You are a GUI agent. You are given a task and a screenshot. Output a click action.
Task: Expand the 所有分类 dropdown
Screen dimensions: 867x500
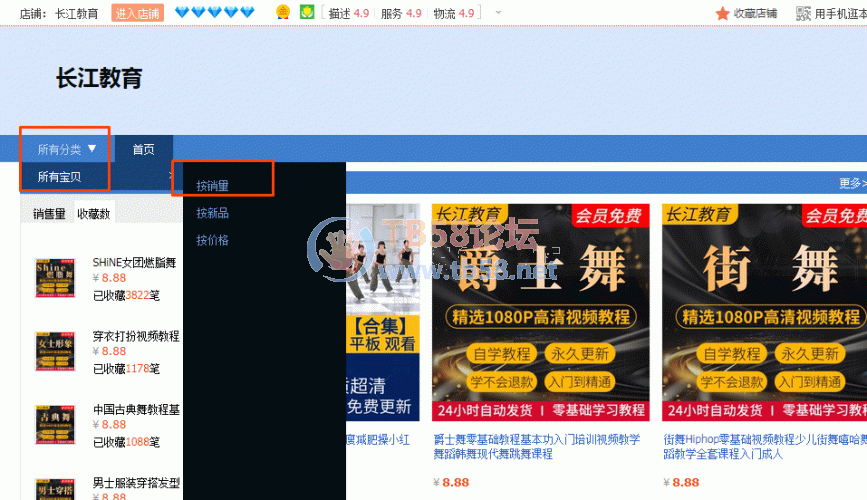pyautogui.click(x=67, y=150)
